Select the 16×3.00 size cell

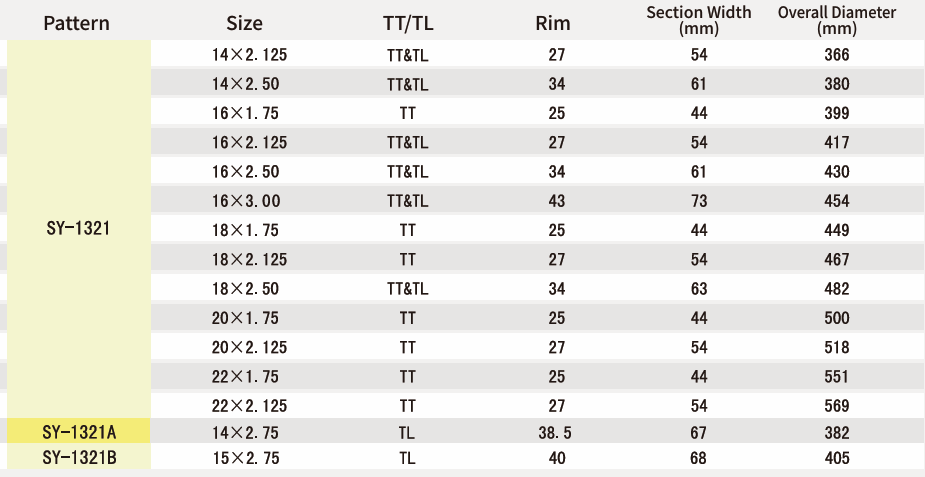pyautogui.click(x=246, y=201)
